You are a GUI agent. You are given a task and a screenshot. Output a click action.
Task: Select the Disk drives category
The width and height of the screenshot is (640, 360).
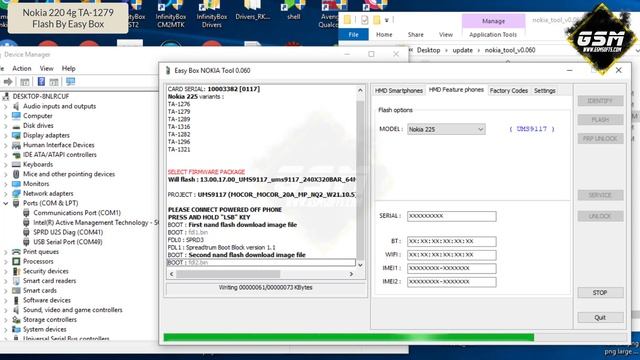pyautogui.click(x=38, y=126)
